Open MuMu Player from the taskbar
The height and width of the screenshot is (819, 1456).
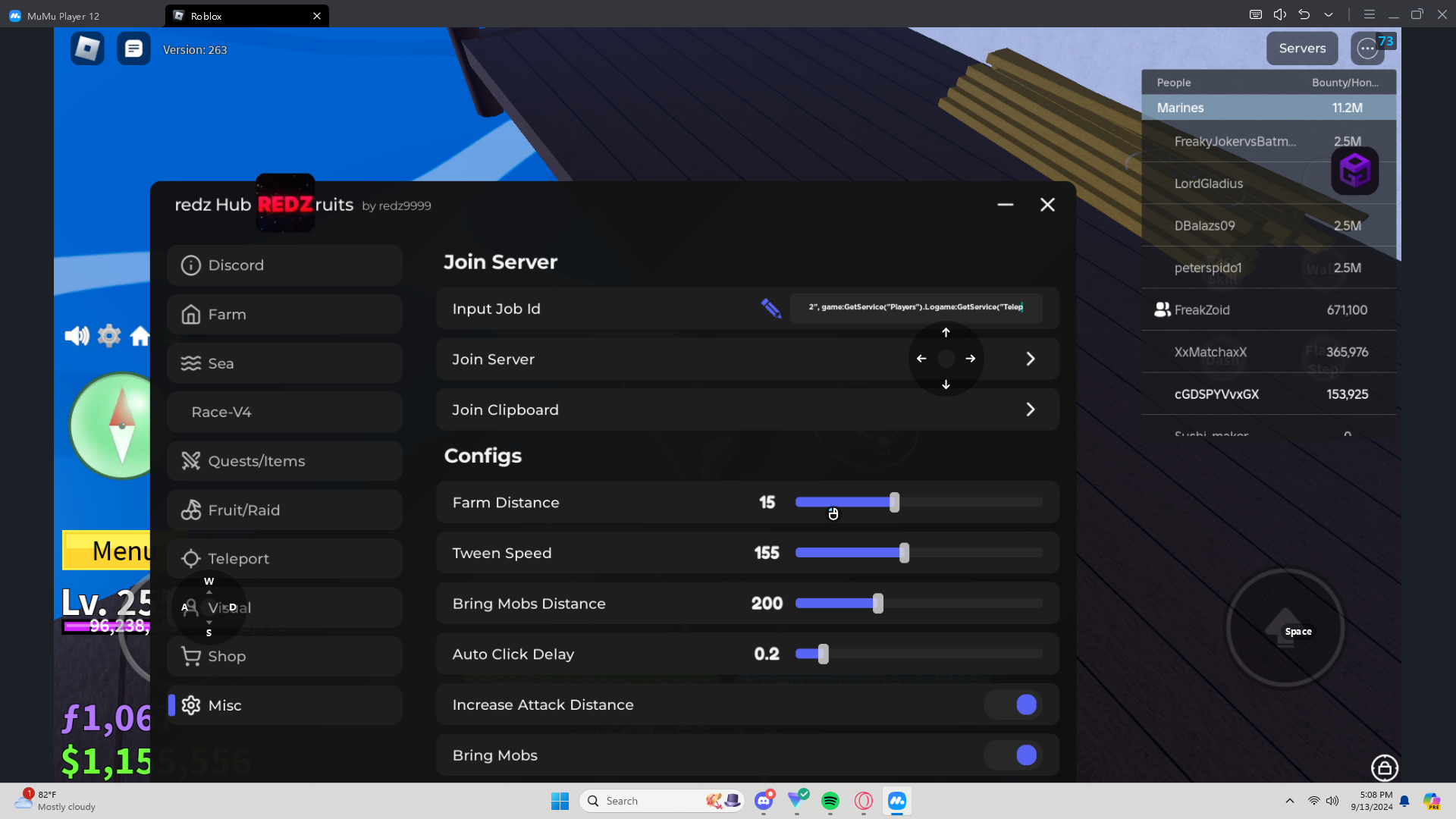897,801
